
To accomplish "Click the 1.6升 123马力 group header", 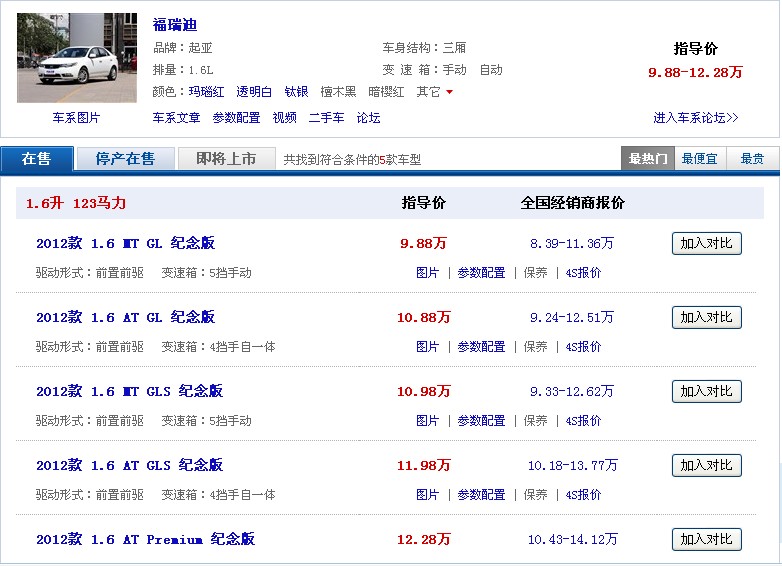I will tap(76, 203).
